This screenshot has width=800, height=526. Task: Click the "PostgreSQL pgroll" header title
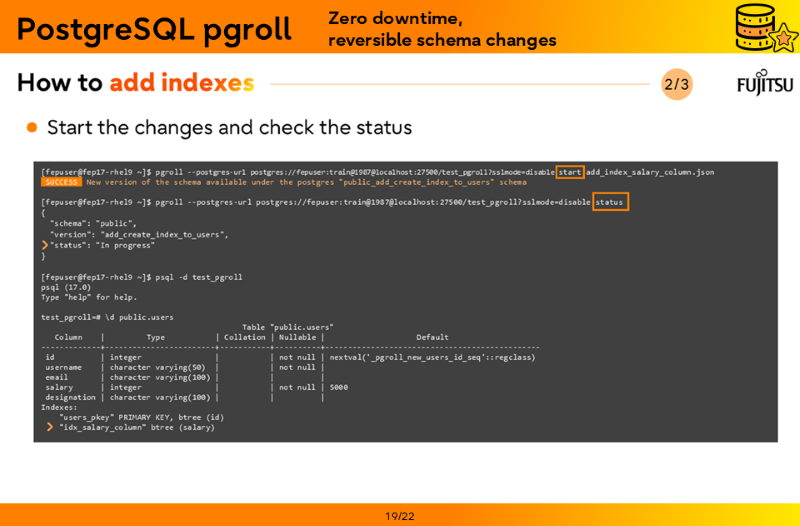click(154, 29)
